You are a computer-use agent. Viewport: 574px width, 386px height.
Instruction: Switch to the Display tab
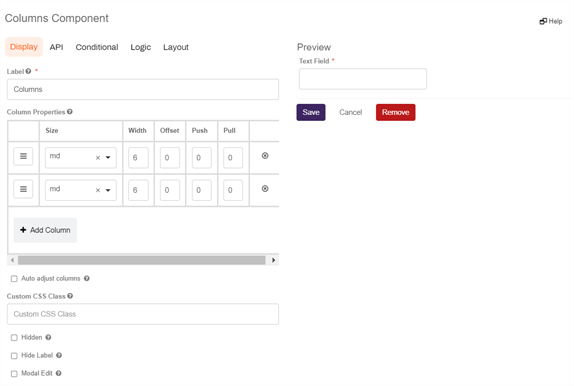pos(24,47)
